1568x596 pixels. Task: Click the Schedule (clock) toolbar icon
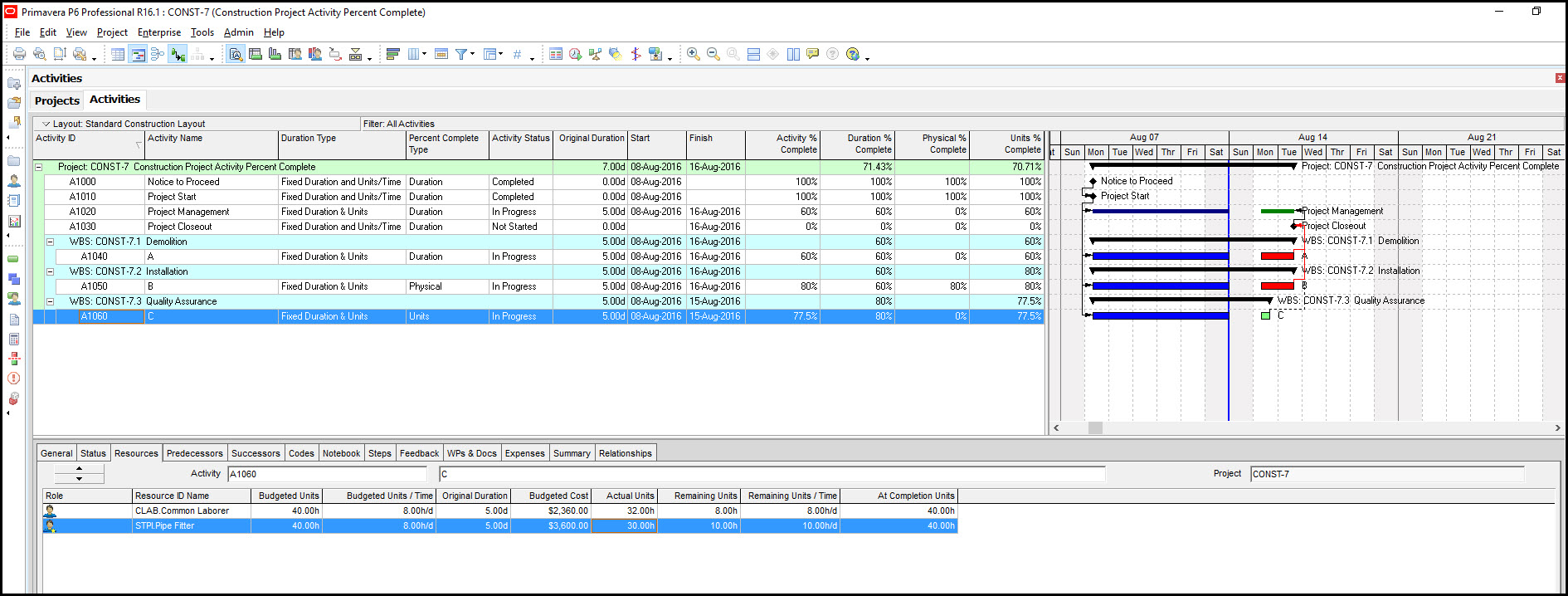click(576, 54)
